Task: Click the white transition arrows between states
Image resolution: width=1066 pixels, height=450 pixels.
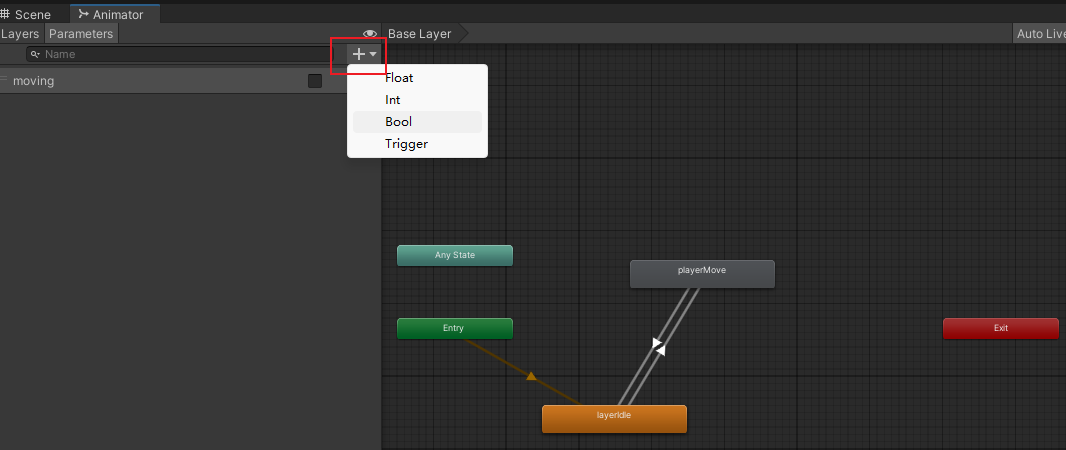Action: click(657, 347)
